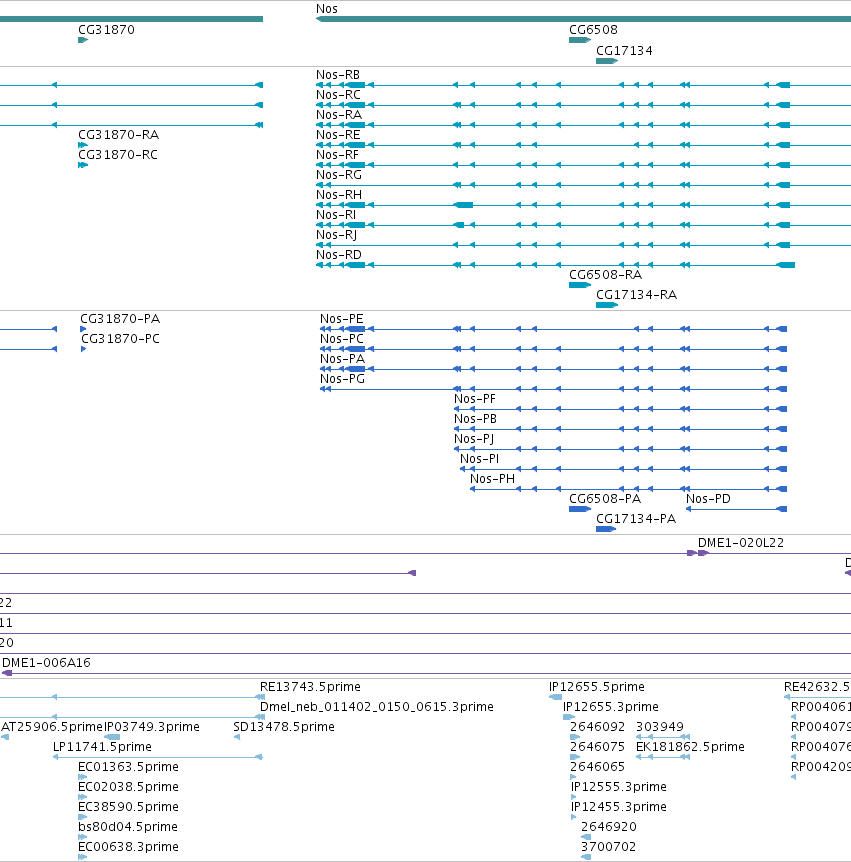The width and height of the screenshot is (851, 862).
Task: Select the CG31870 gene arrow glyph
Action: click(83, 40)
